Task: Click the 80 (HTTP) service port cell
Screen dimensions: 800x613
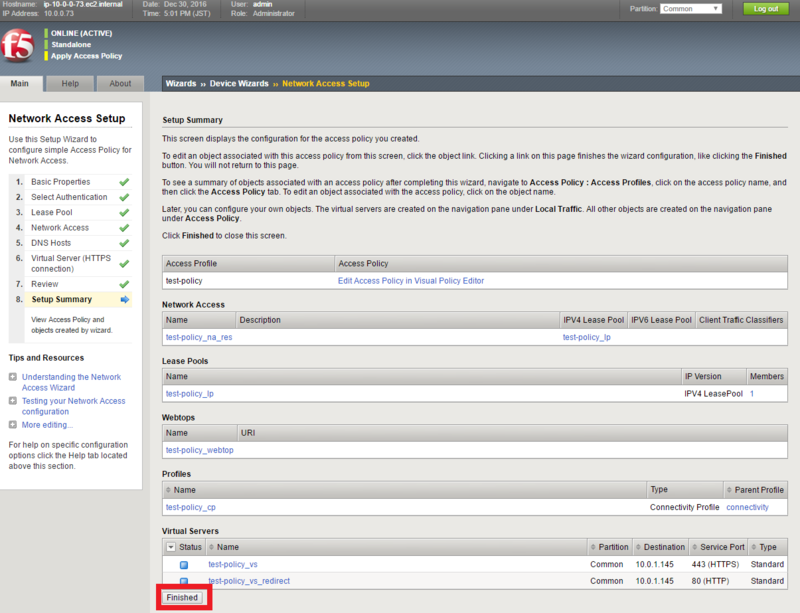Action: tap(710, 581)
